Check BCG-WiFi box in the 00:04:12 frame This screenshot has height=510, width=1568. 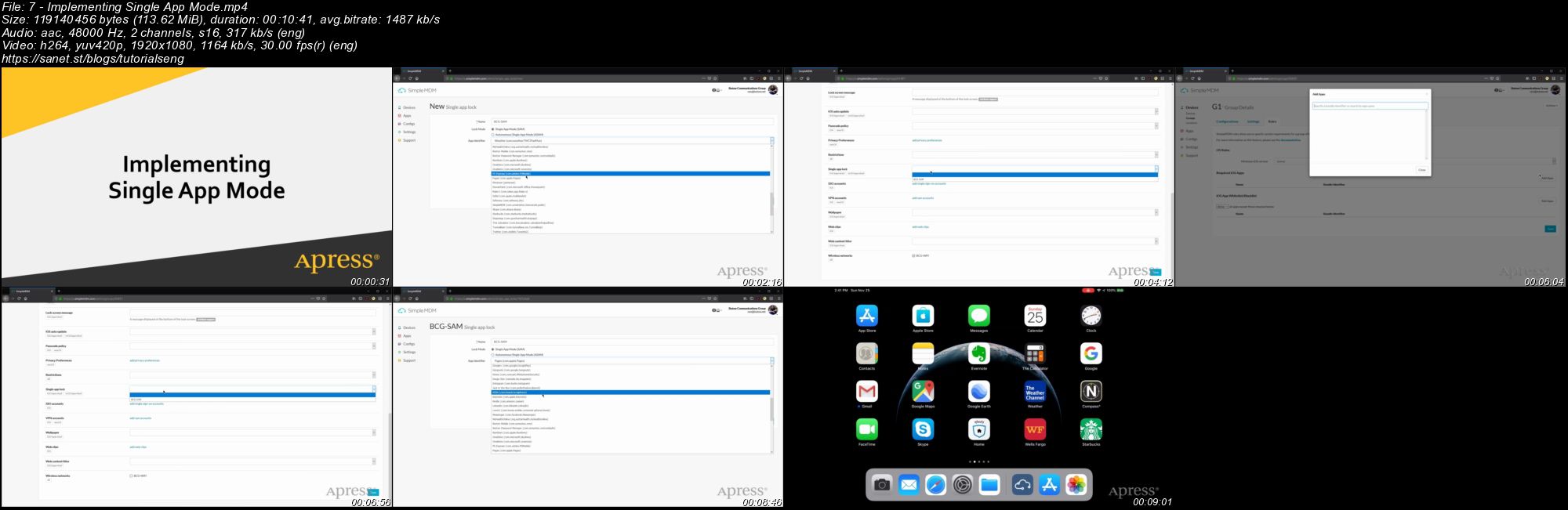913,255
